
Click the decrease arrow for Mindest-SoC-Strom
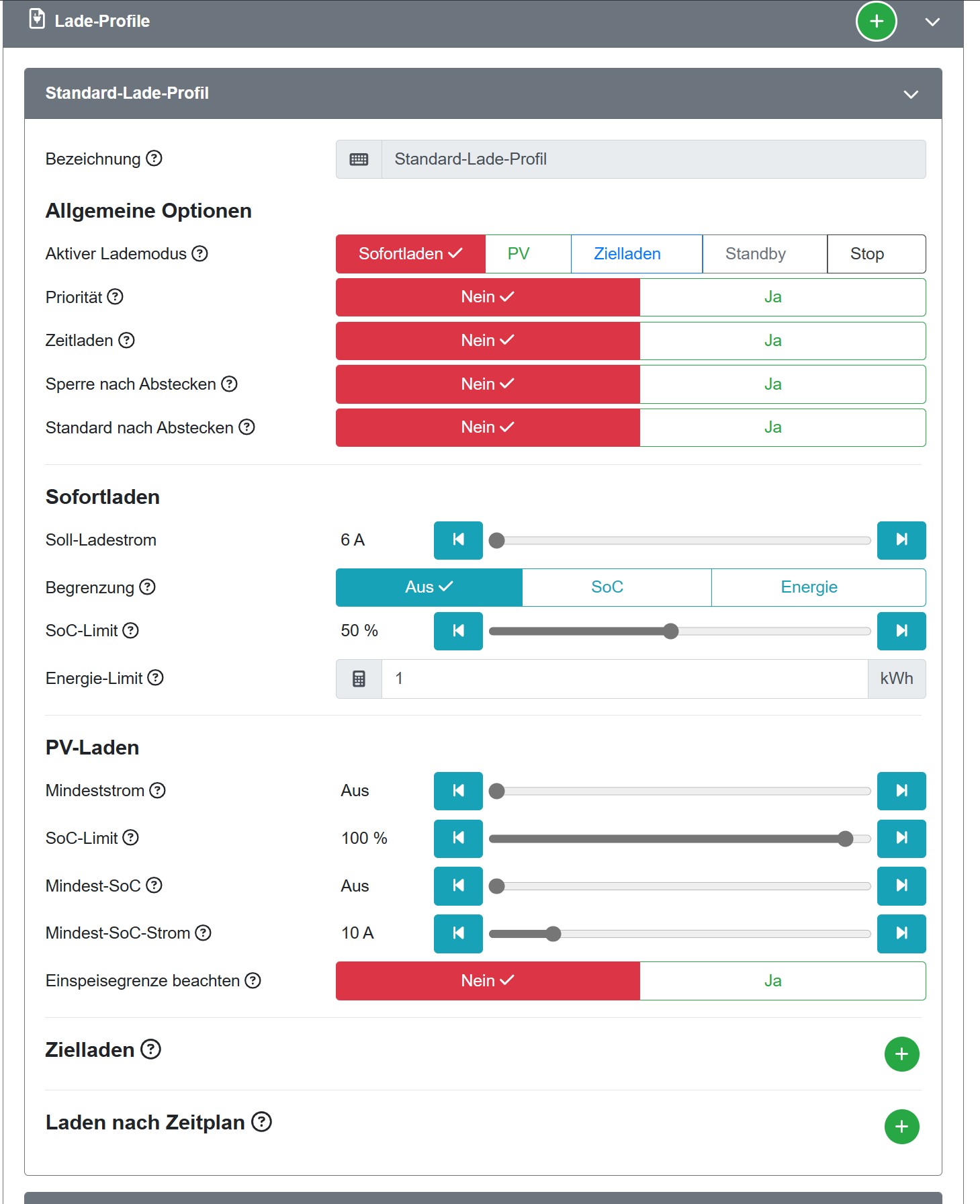coord(458,933)
